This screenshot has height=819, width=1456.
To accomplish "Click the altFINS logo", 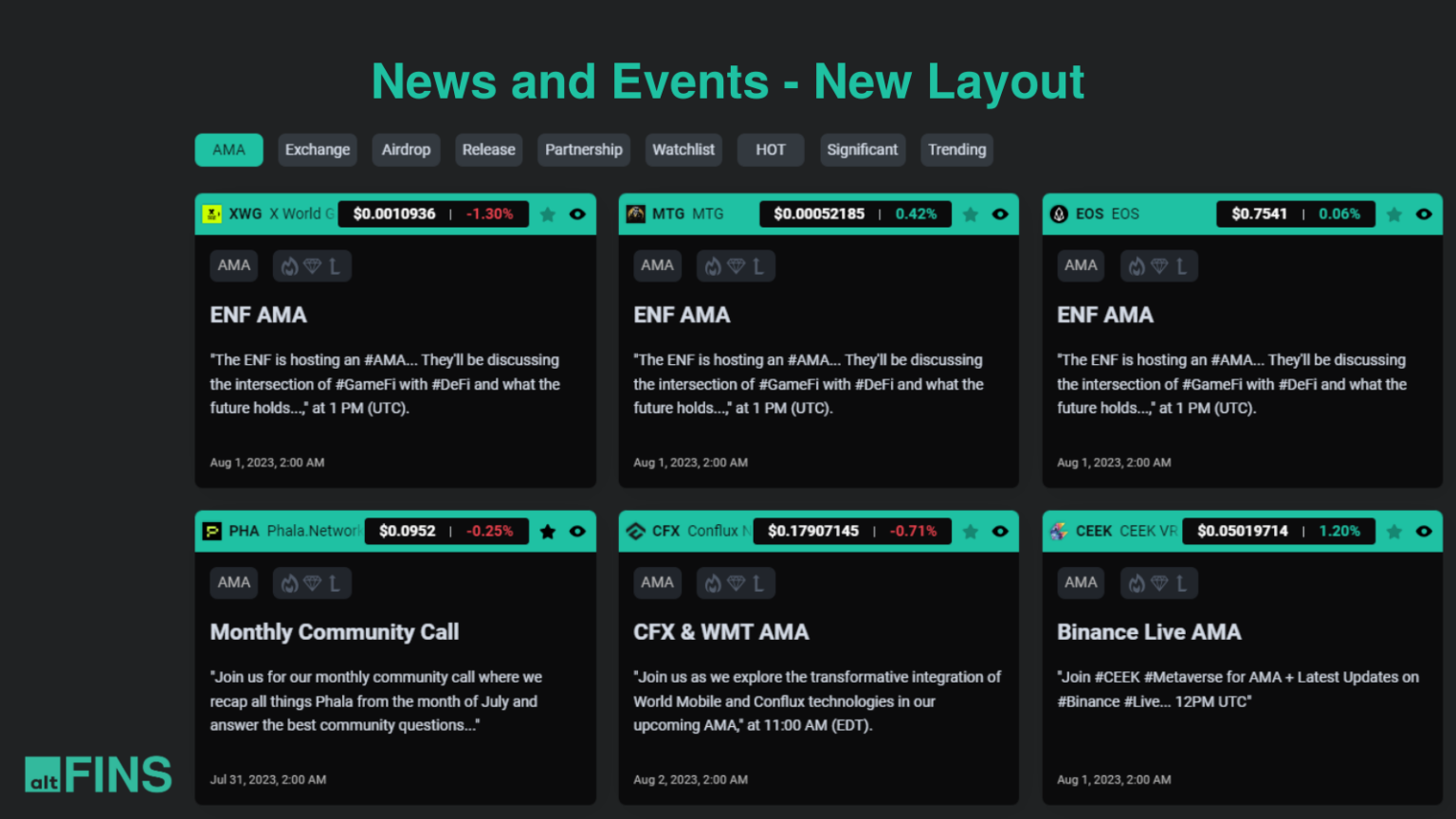I will click(98, 773).
